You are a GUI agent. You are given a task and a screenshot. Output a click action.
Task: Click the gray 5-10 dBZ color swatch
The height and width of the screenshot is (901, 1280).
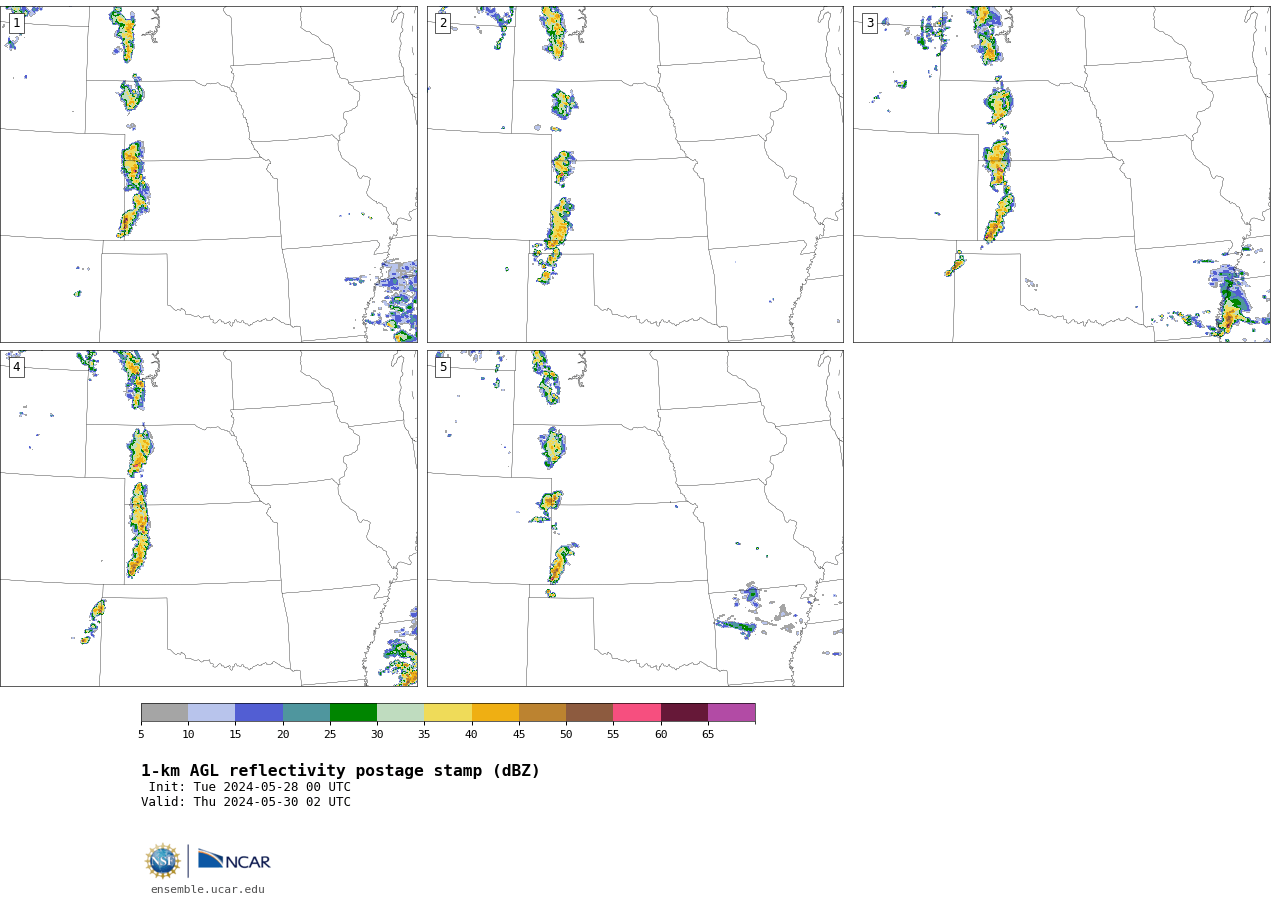tap(164, 713)
